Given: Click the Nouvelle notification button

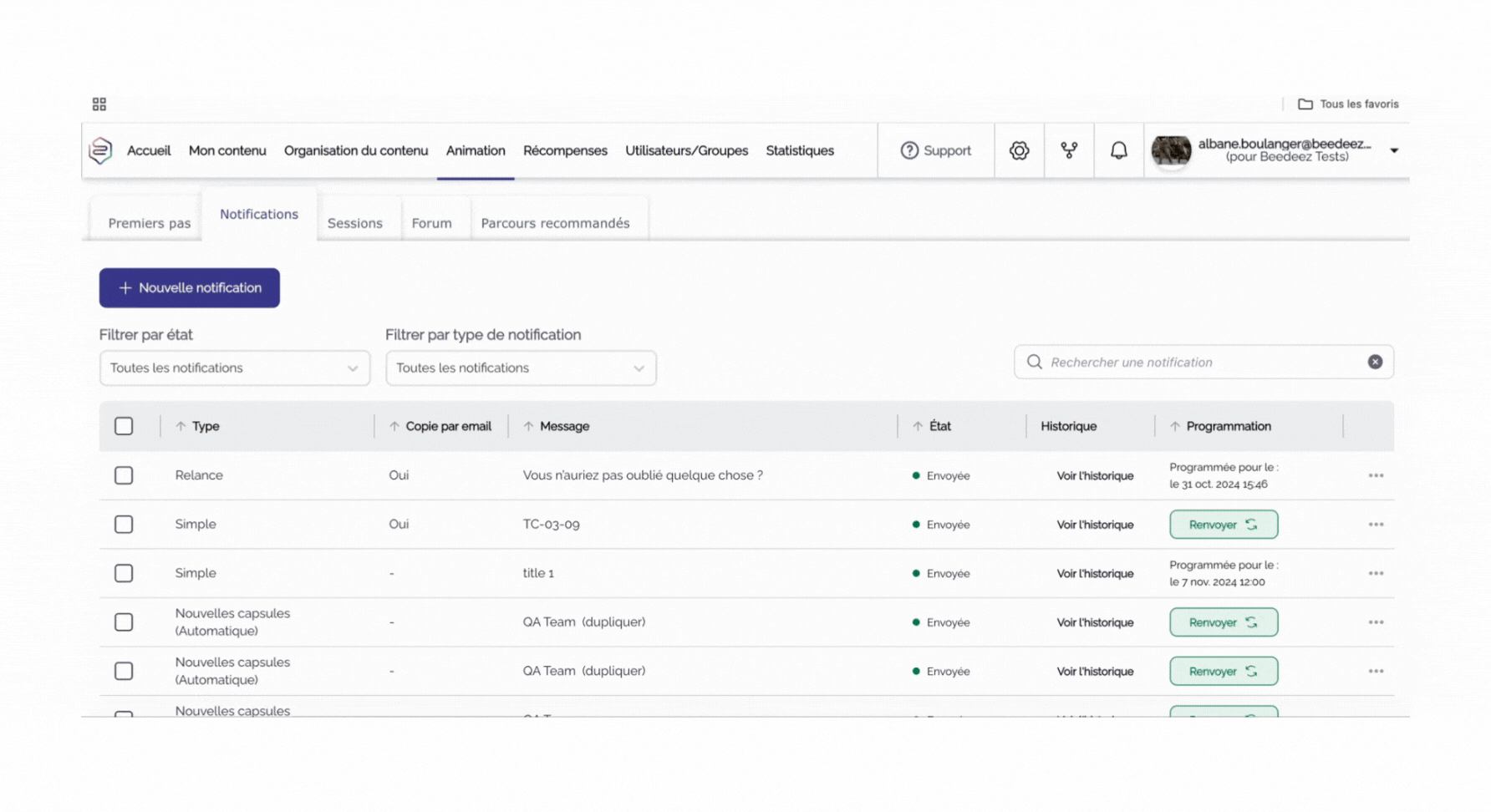Looking at the screenshot, I should 190,288.
